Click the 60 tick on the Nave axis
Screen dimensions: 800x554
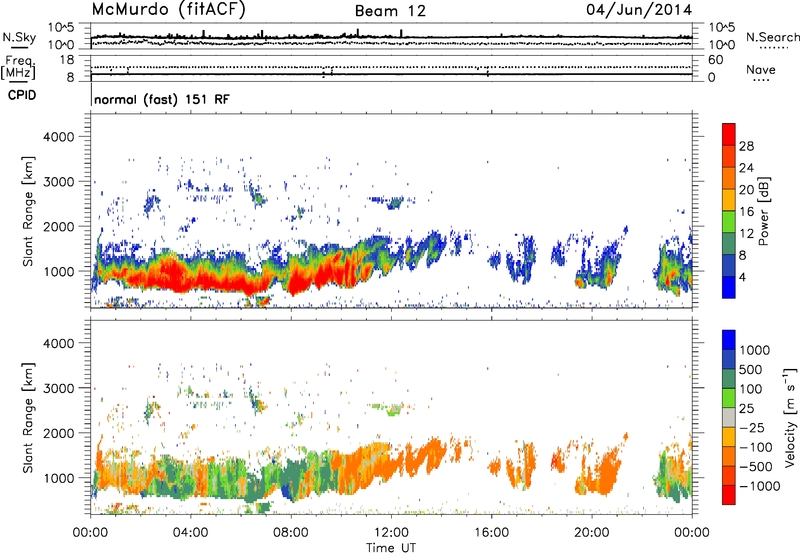[715, 60]
